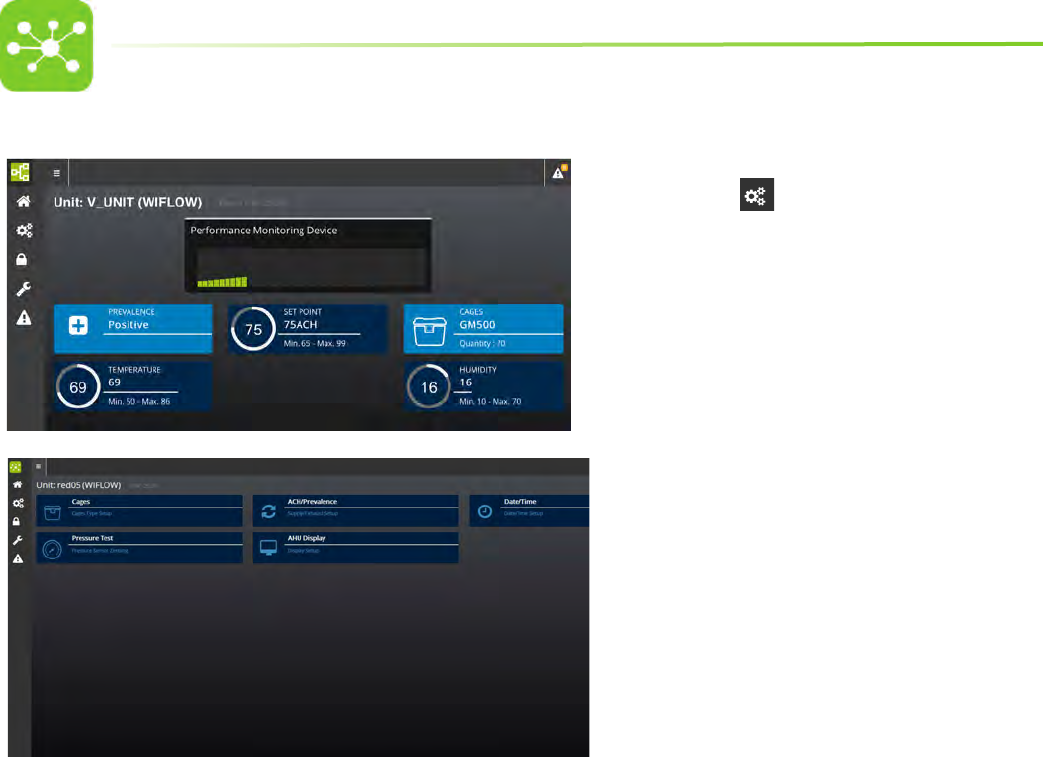Open alarms warning icon in V_UNIT sidebar
The width and height of the screenshot is (1043, 757).
pos(24,317)
